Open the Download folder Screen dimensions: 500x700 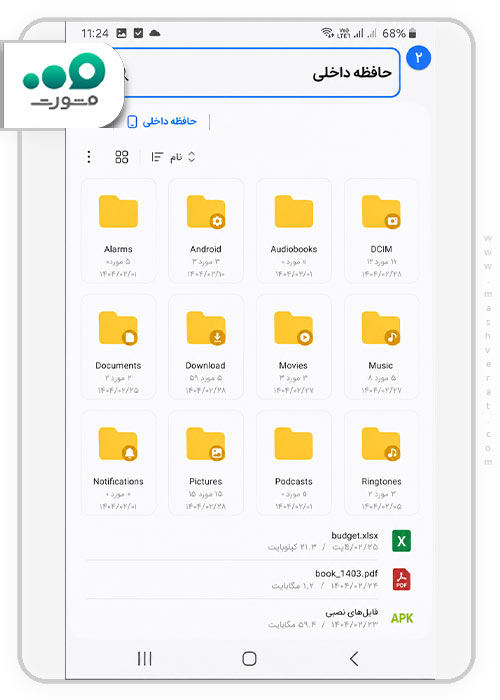[x=206, y=346]
